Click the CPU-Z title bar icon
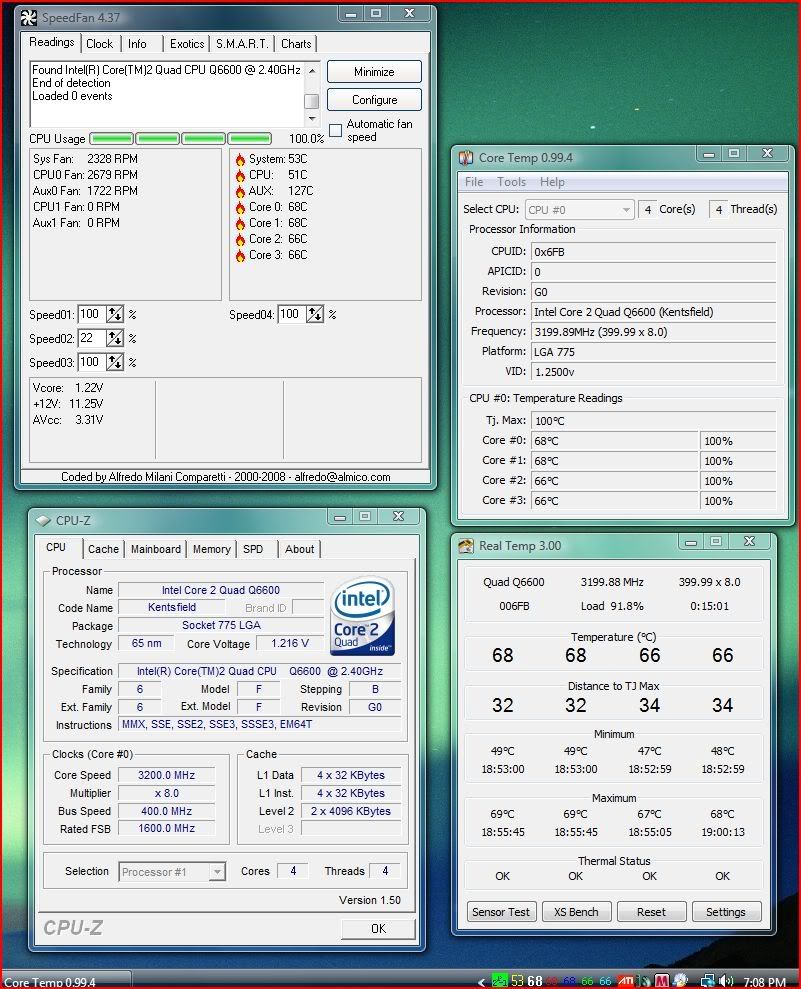The image size is (801, 989). coord(43,520)
